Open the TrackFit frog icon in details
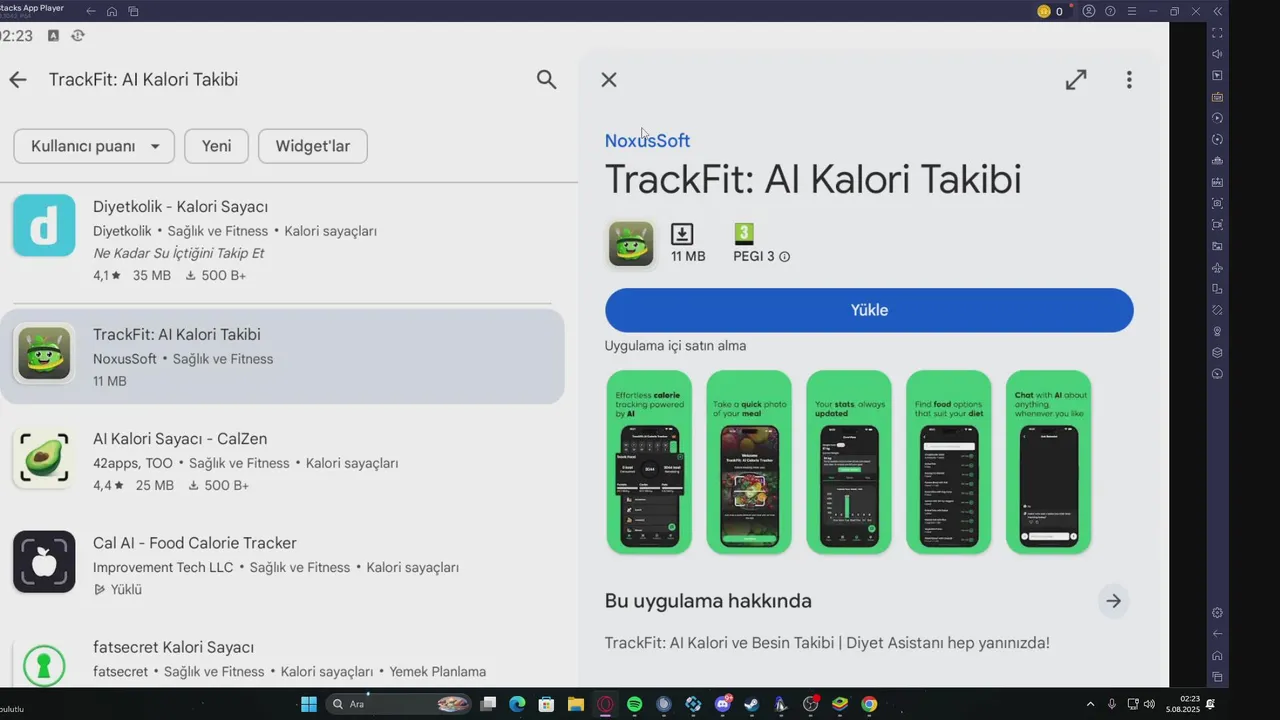 [631, 244]
